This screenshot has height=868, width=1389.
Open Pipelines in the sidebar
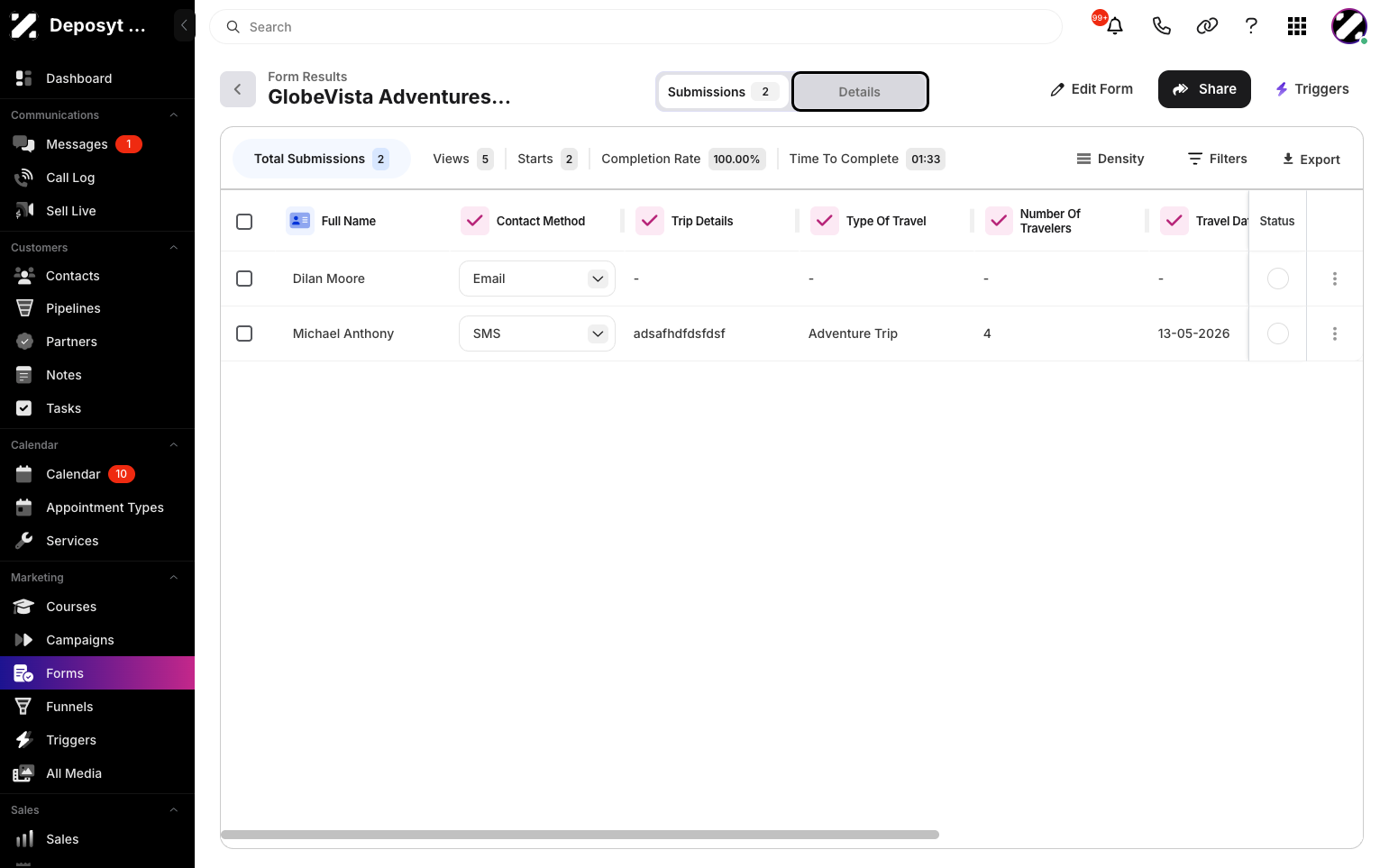[x=97, y=308]
